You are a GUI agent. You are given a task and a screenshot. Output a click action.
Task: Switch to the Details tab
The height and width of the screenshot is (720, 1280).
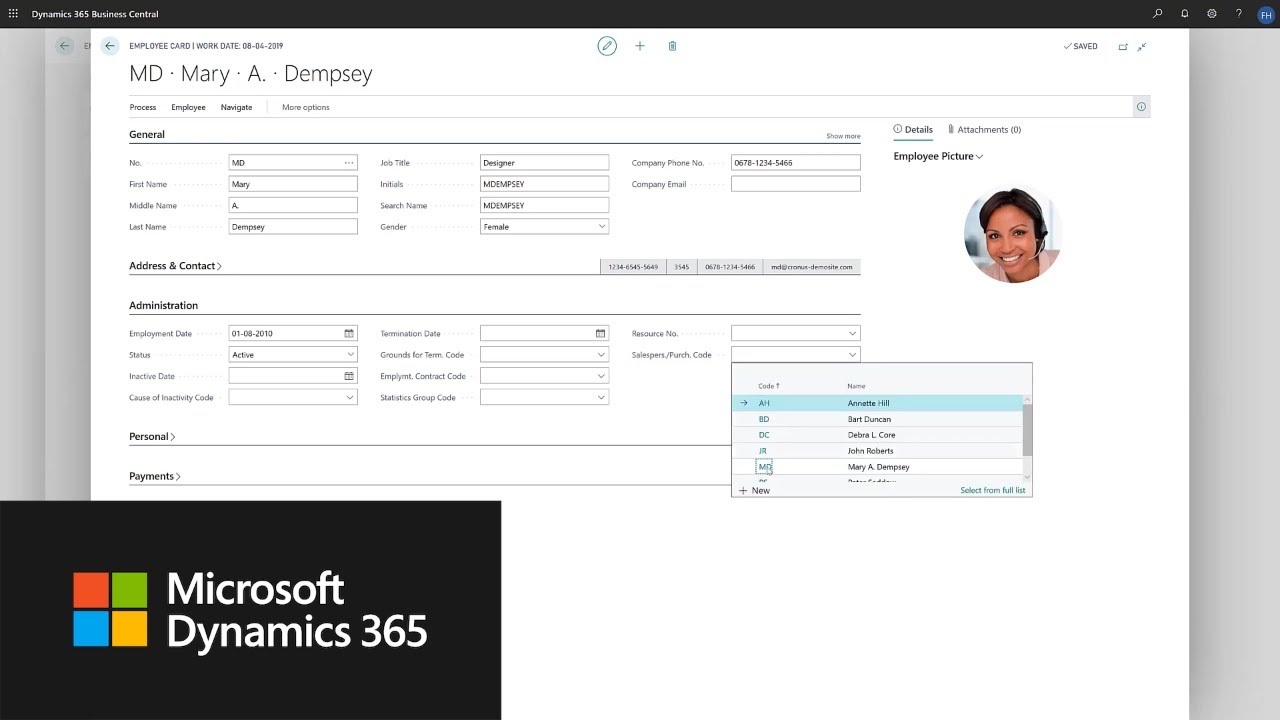pos(913,129)
